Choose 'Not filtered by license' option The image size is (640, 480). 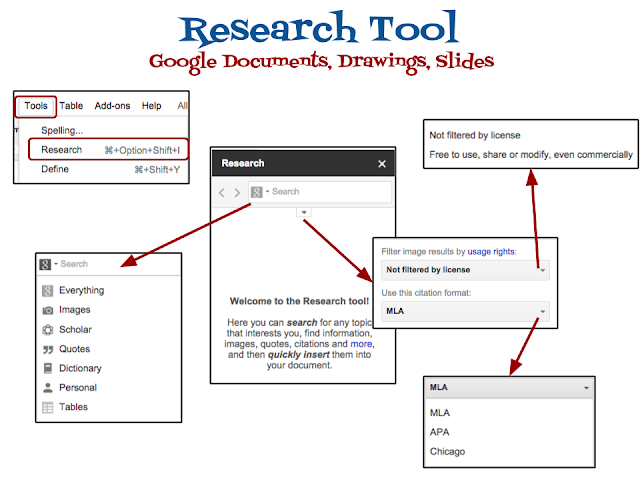475,135
